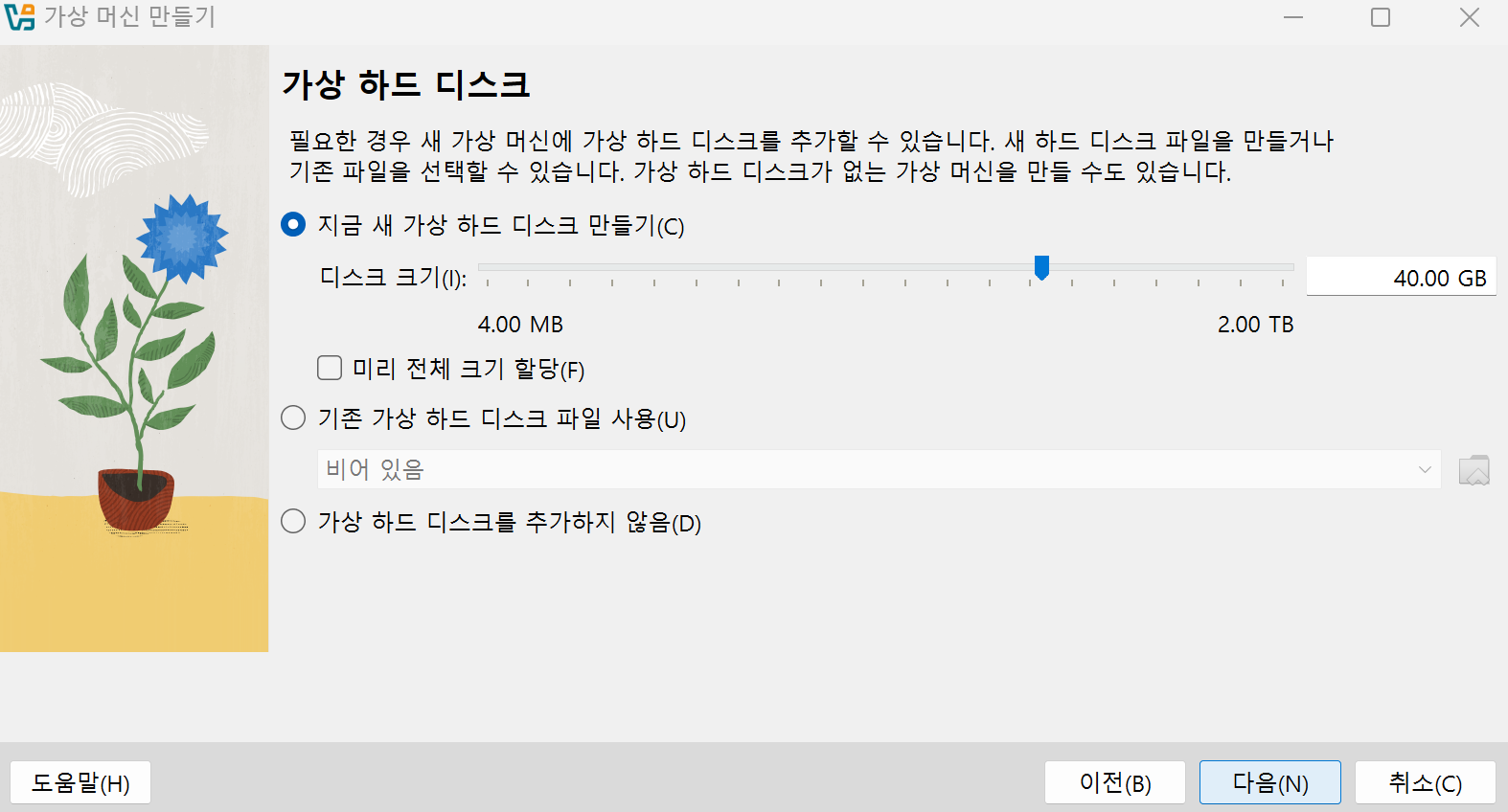Proceed with 다음(N) button

(1270, 783)
